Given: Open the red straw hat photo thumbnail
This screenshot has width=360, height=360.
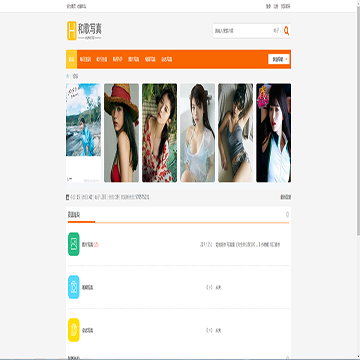Looking at the screenshot, I should pyautogui.click(x=121, y=133).
